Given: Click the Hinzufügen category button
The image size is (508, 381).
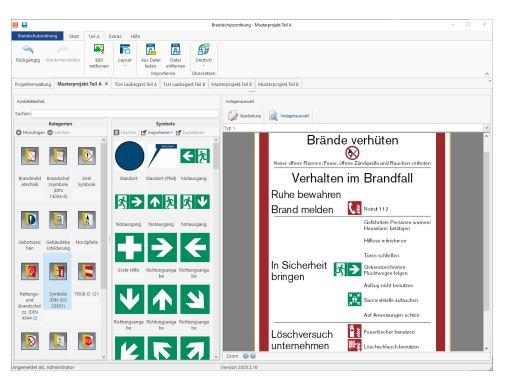Looking at the screenshot, I should point(30,132).
